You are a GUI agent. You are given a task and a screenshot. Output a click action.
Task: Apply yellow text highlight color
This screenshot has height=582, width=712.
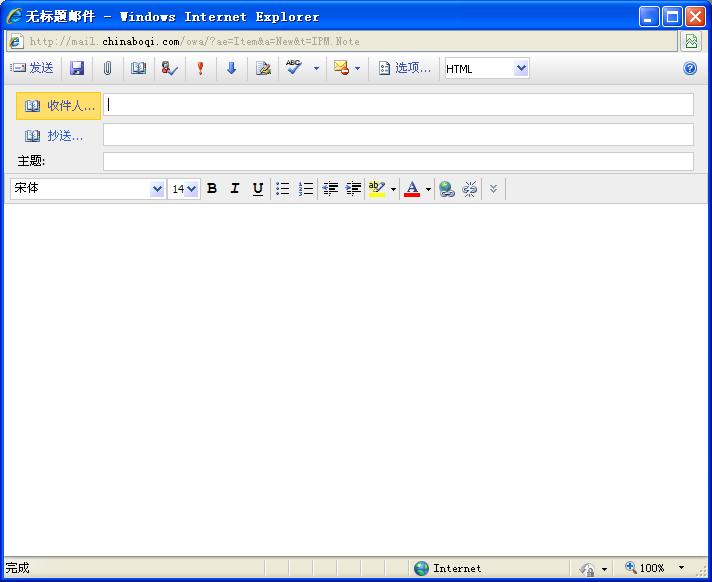377,188
